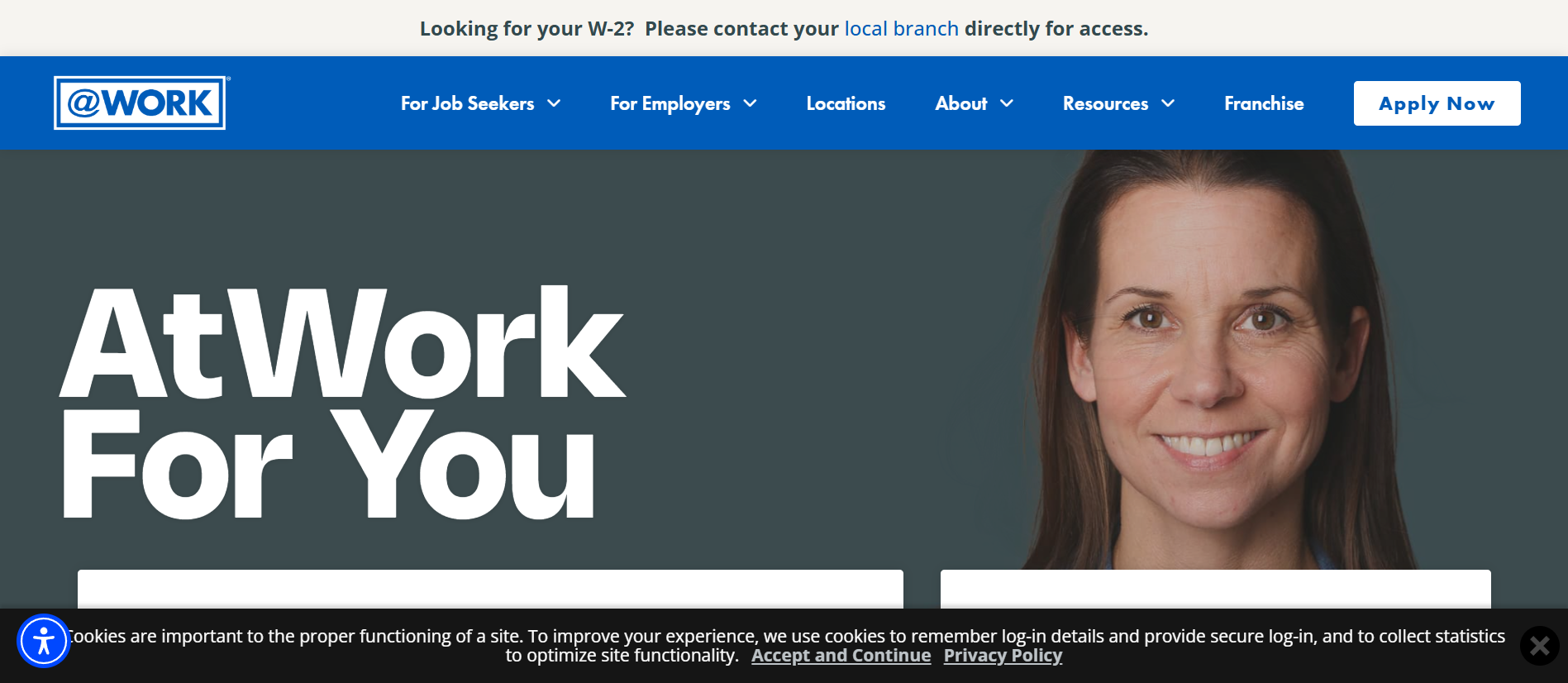This screenshot has height=683, width=1568.
Task: Select the For Employers menu label
Action: tap(670, 103)
